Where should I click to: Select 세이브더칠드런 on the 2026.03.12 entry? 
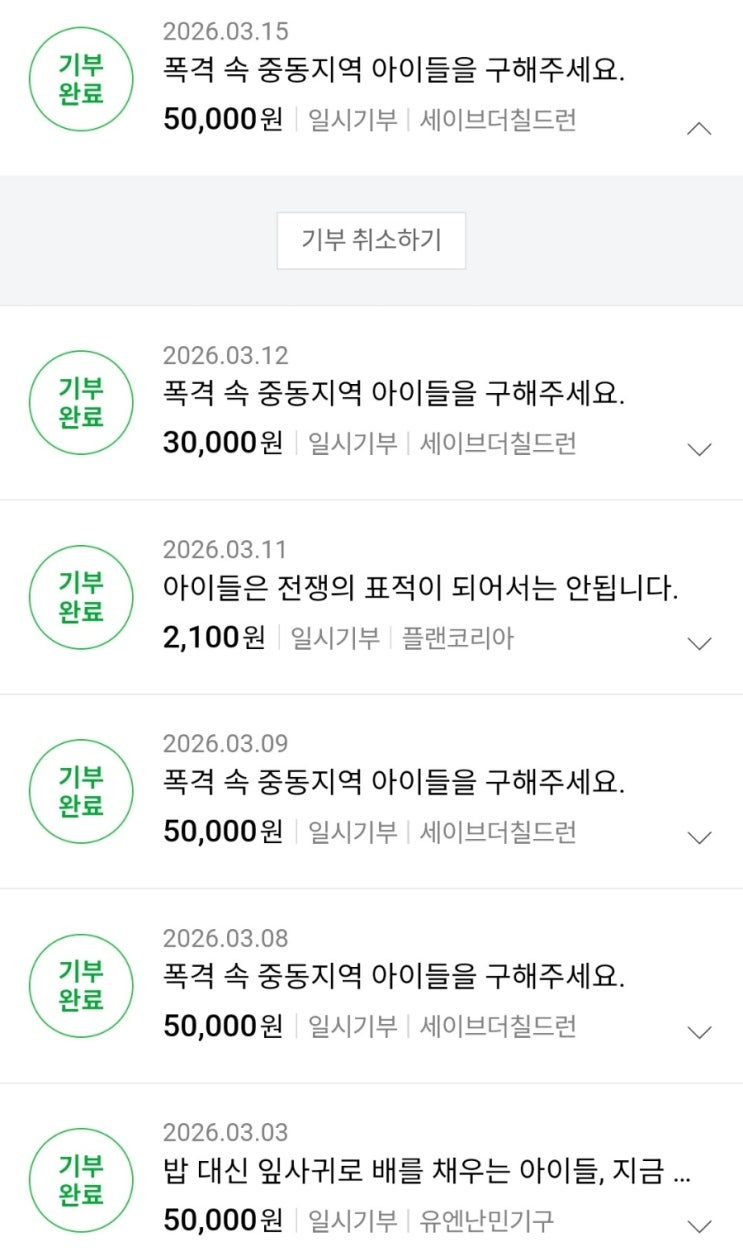pyautogui.click(x=497, y=443)
